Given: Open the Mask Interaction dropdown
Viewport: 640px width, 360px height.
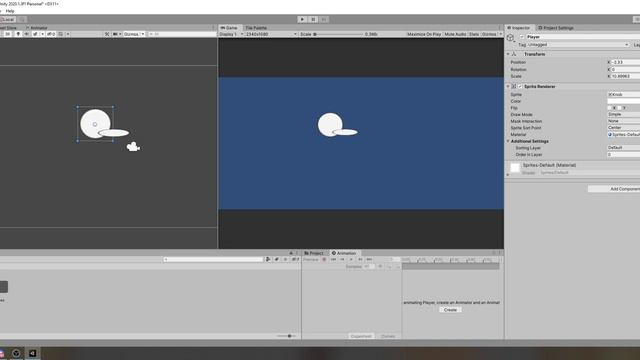Looking at the screenshot, I should tap(624, 121).
